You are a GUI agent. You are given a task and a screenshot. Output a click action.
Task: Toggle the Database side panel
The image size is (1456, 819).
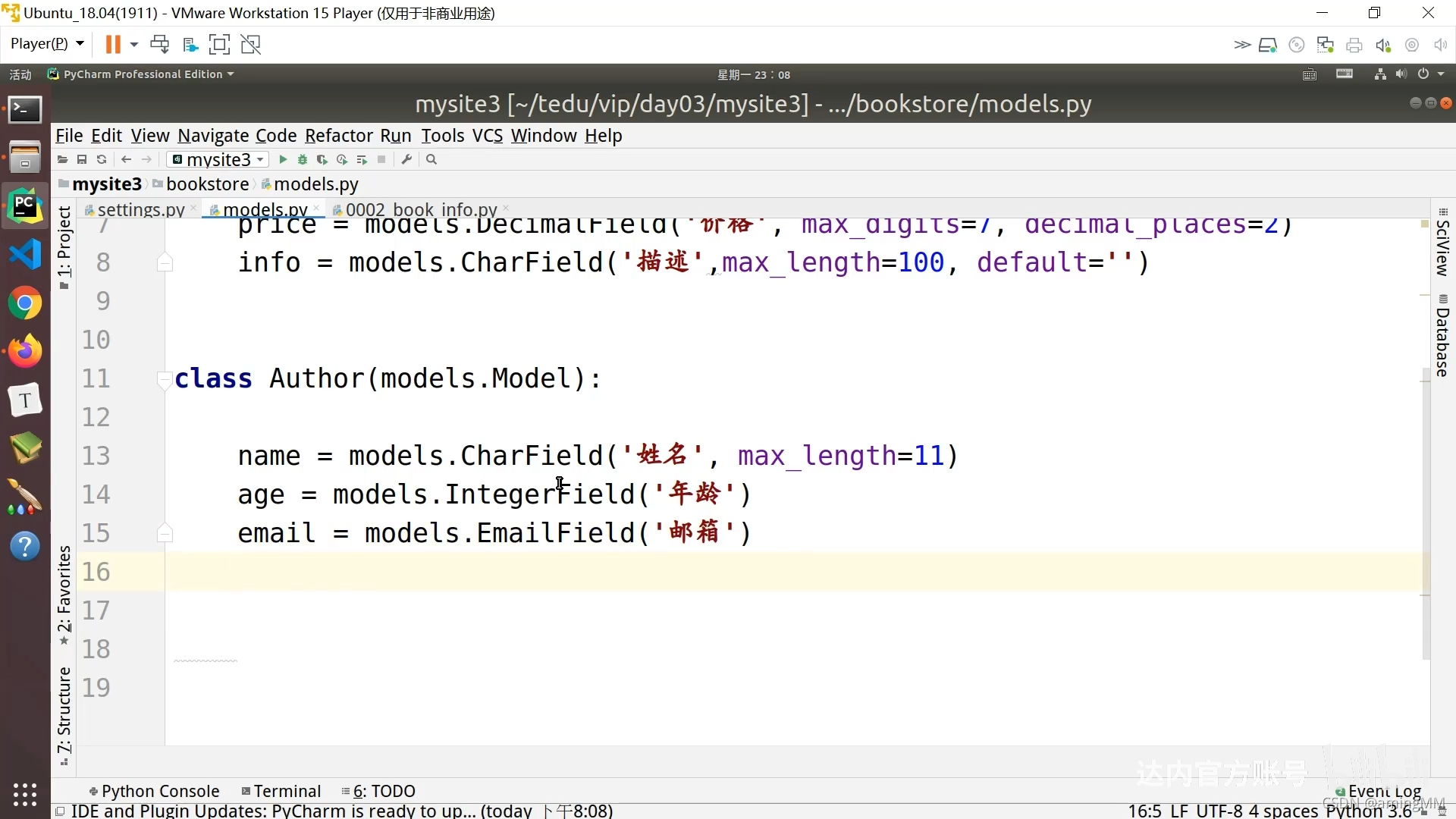1442,335
